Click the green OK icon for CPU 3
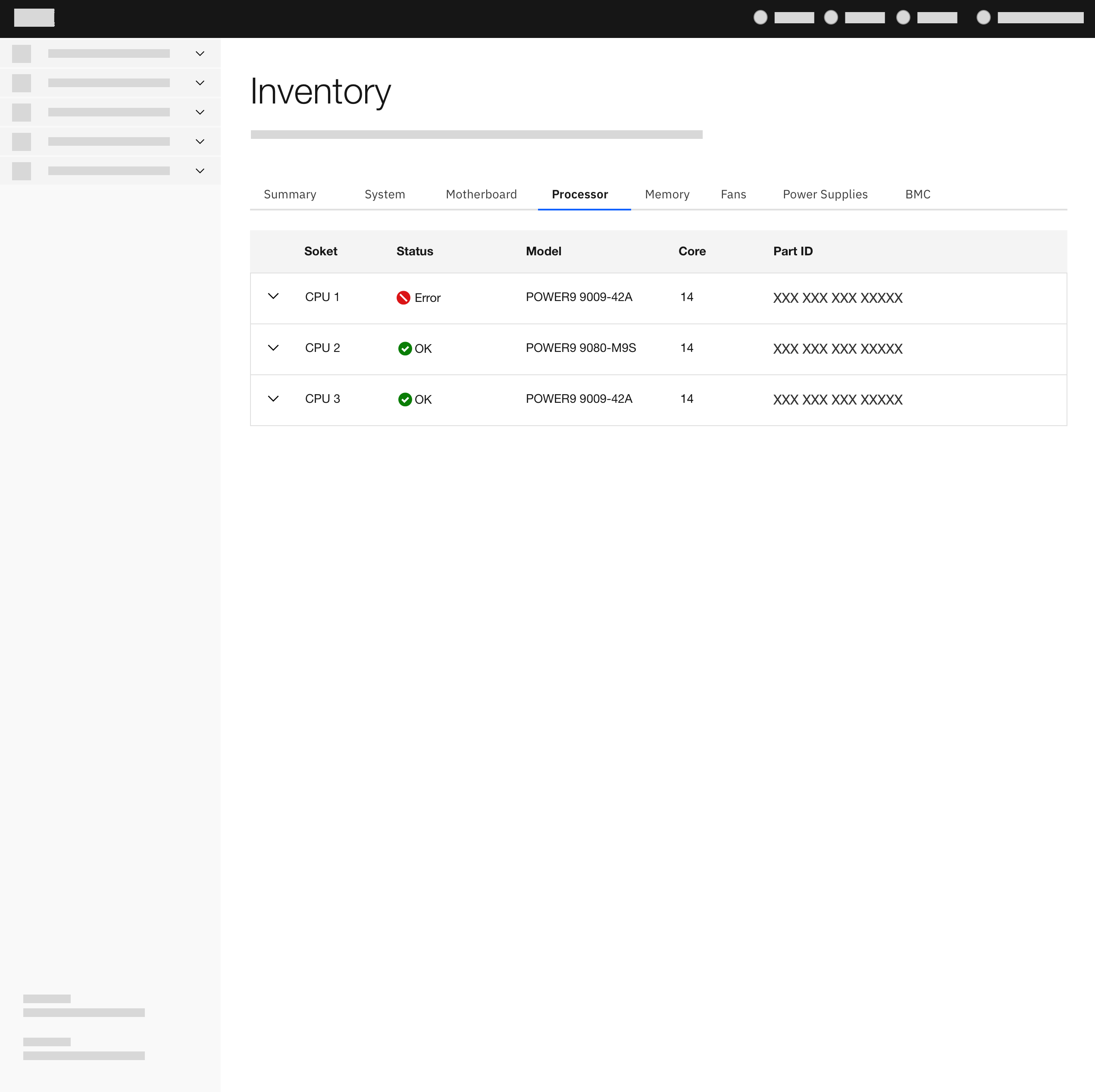 coord(405,400)
